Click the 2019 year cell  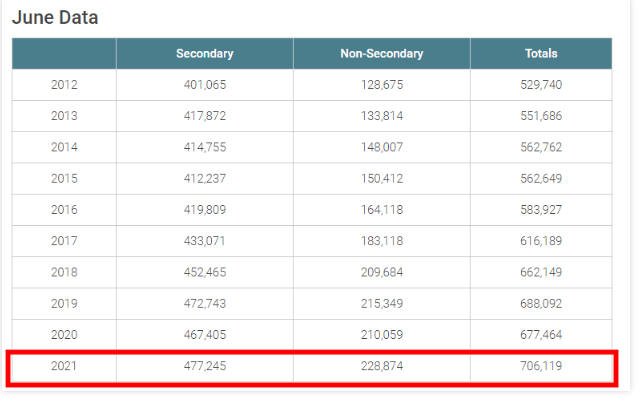tap(64, 303)
